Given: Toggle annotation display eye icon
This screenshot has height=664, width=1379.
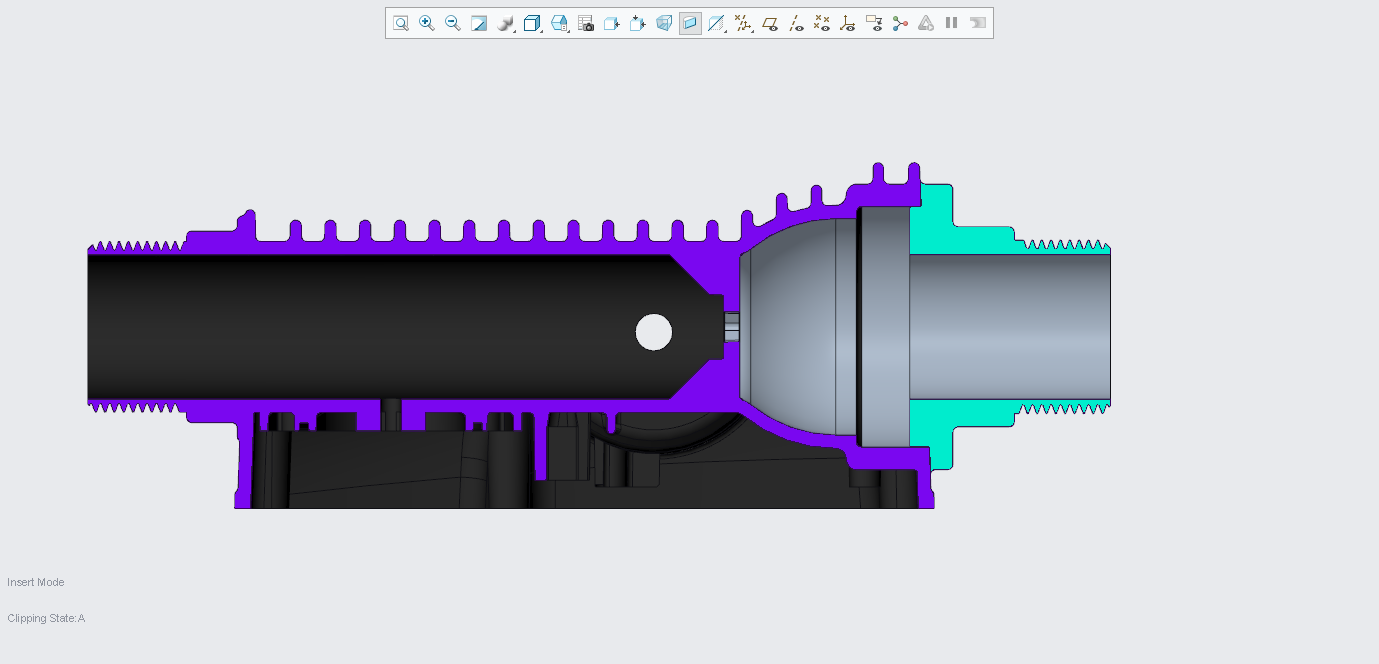Looking at the screenshot, I should [x=874, y=23].
